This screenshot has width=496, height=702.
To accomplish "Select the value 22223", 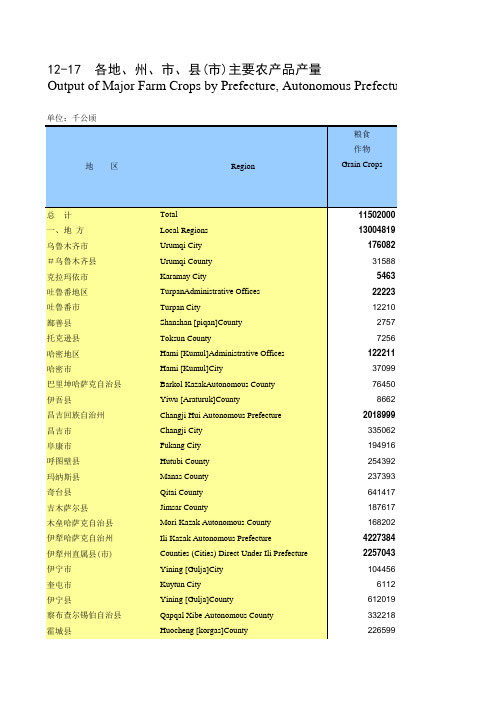I will (x=384, y=291).
